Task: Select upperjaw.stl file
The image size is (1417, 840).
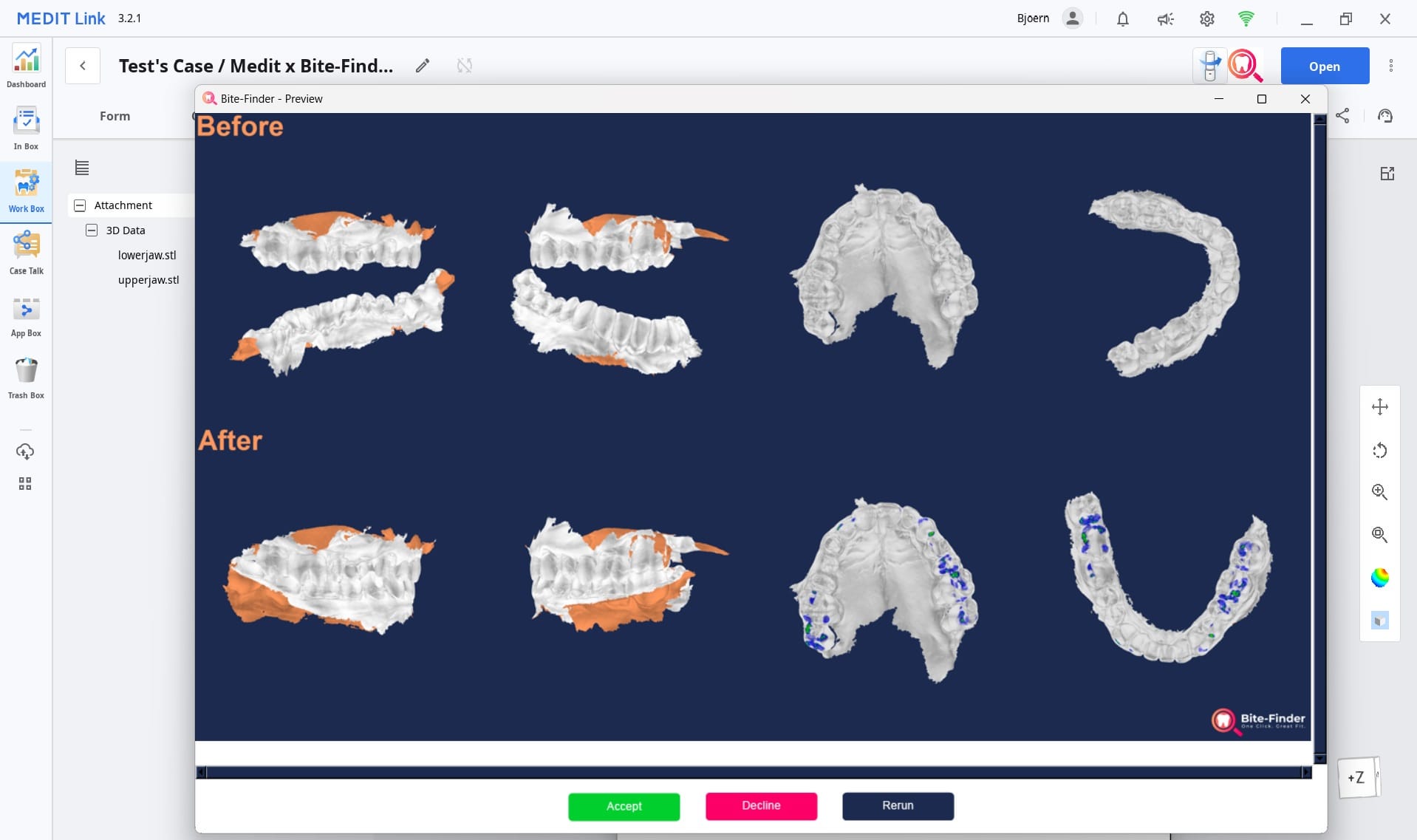Action: 148,280
